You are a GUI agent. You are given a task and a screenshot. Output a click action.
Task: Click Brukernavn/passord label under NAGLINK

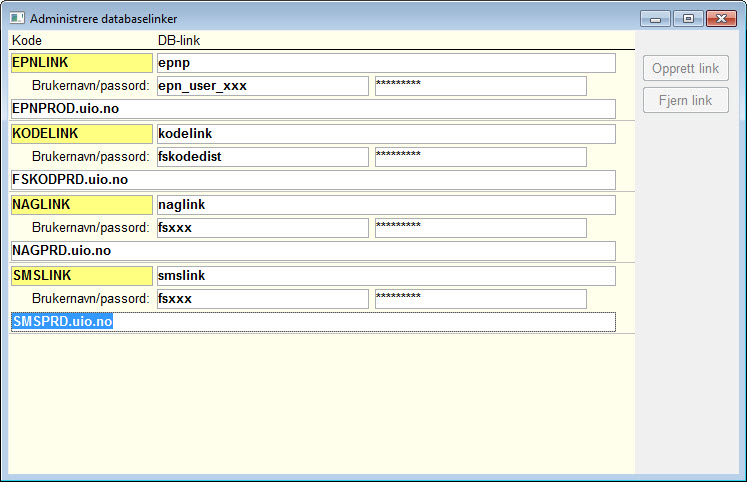point(91,228)
